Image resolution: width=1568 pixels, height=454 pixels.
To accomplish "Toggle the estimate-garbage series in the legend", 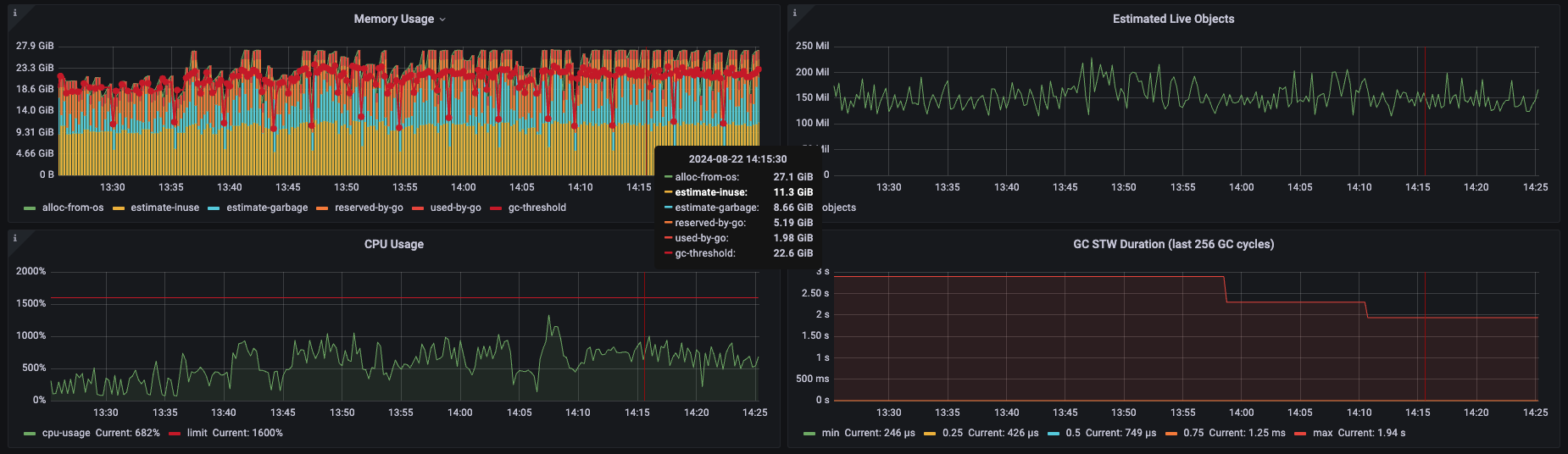I will point(267,208).
